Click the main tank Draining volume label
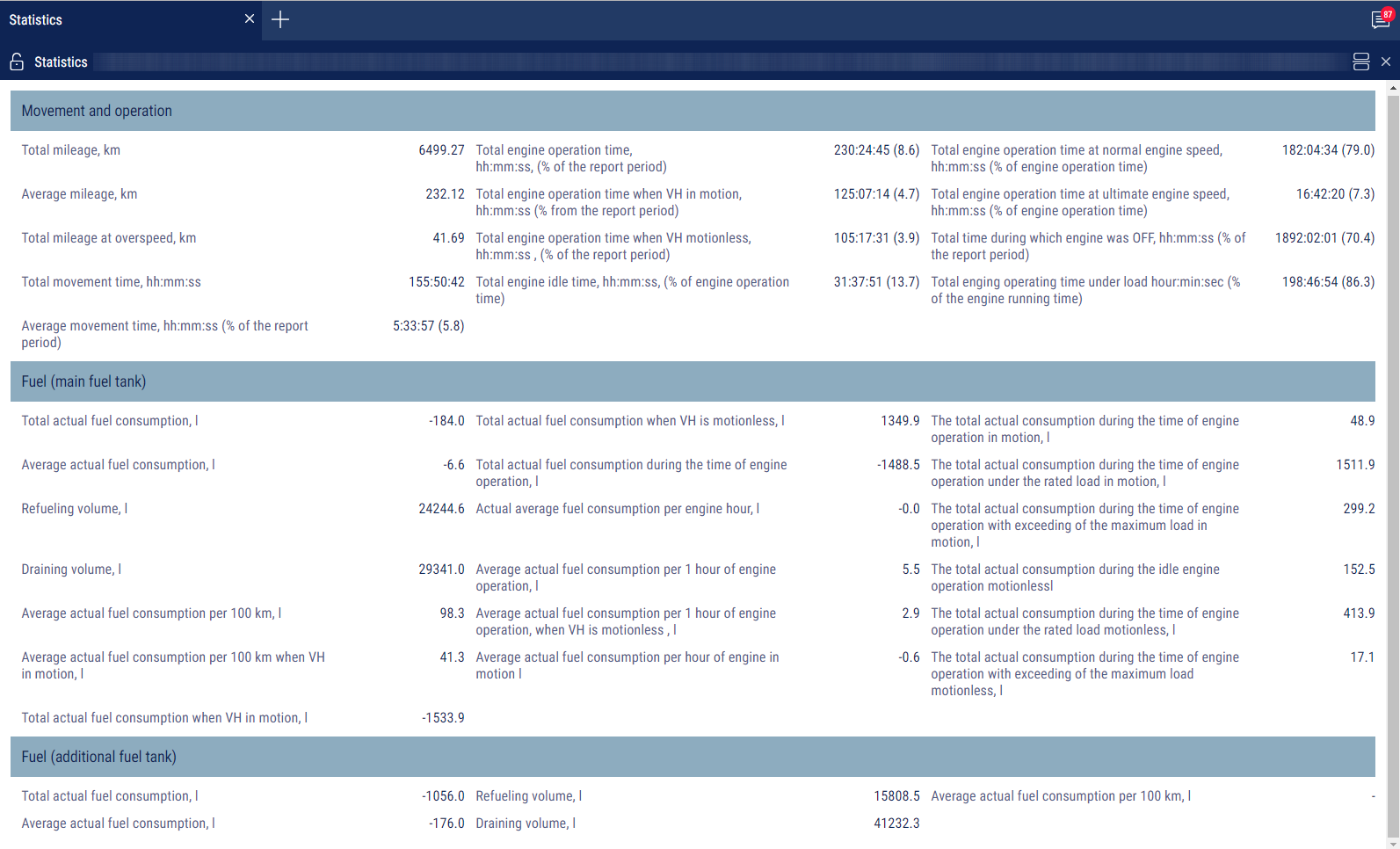 [x=71, y=570]
